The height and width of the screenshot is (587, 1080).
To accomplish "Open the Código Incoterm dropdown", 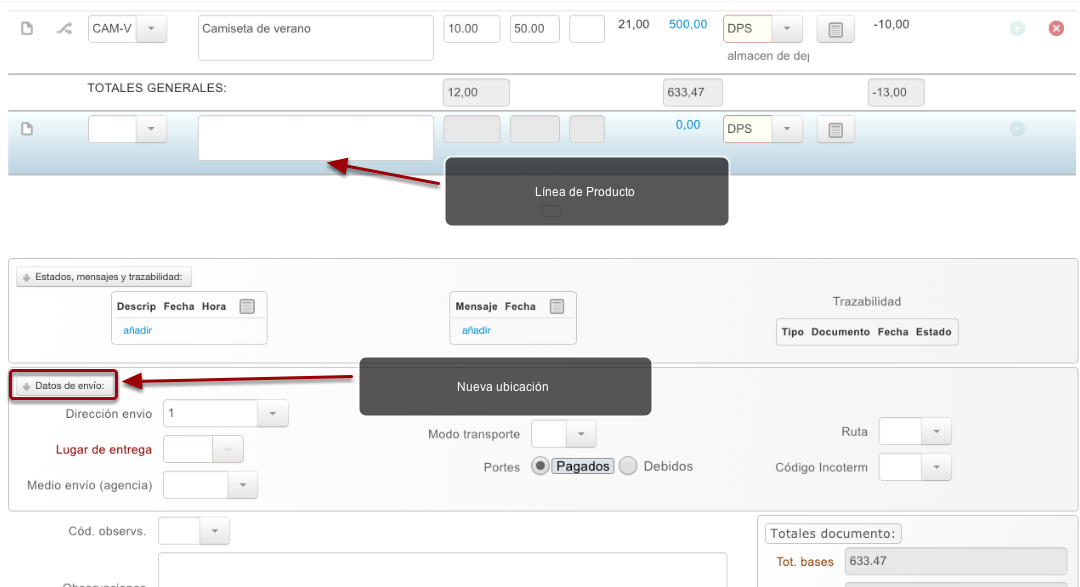I will 936,467.
